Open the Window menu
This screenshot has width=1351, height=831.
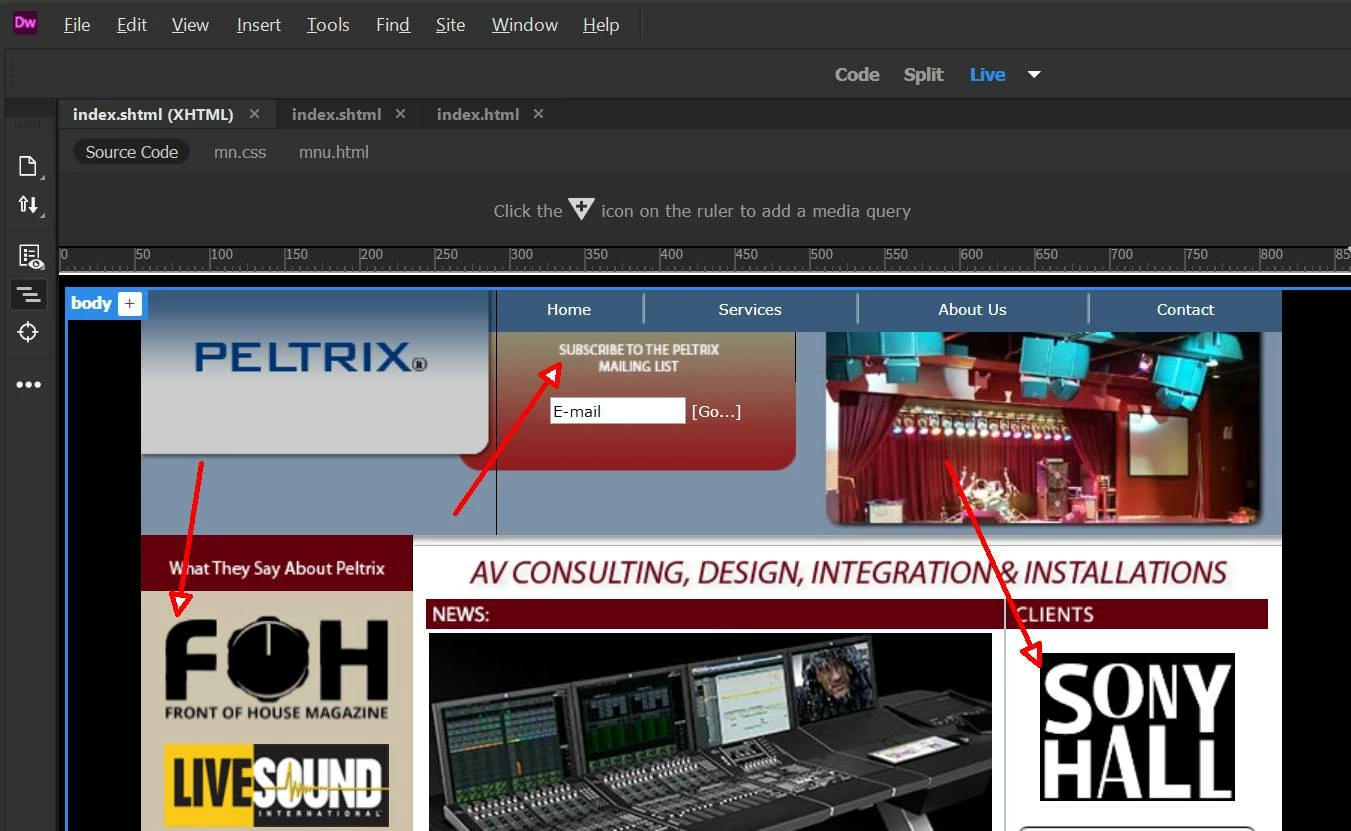[x=525, y=25]
